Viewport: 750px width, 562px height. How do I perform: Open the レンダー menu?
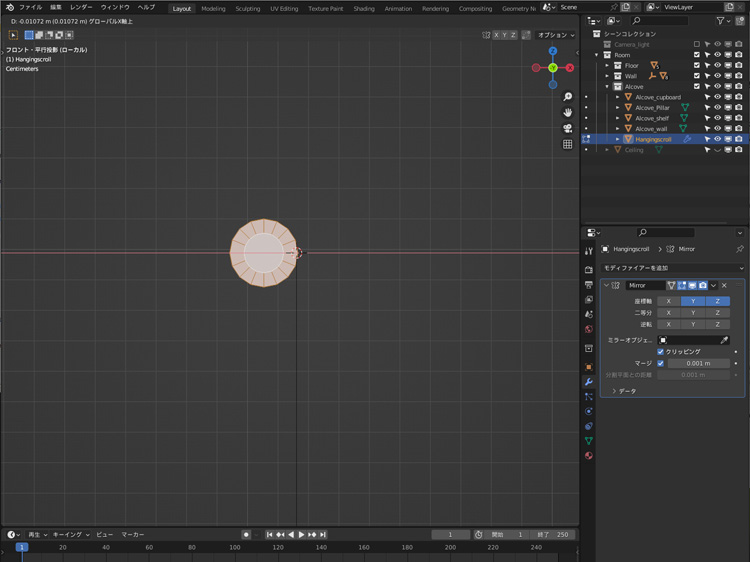pyautogui.click(x=81, y=7)
